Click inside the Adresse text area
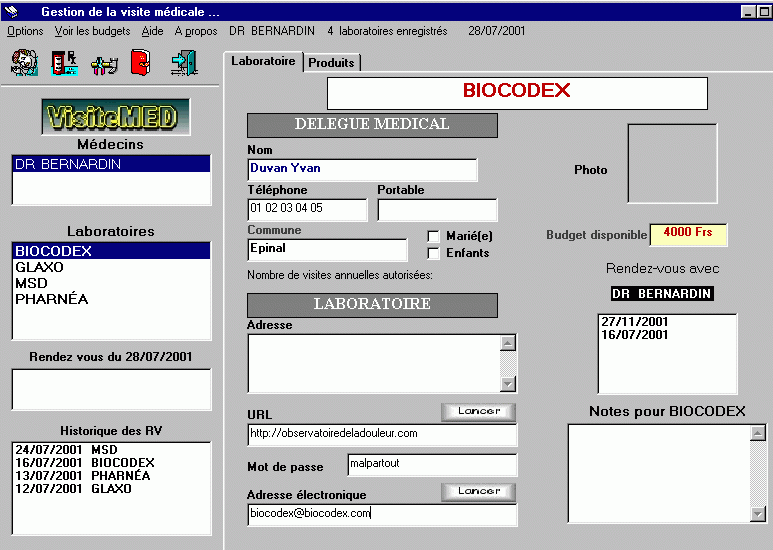773x550 pixels. [x=374, y=364]
